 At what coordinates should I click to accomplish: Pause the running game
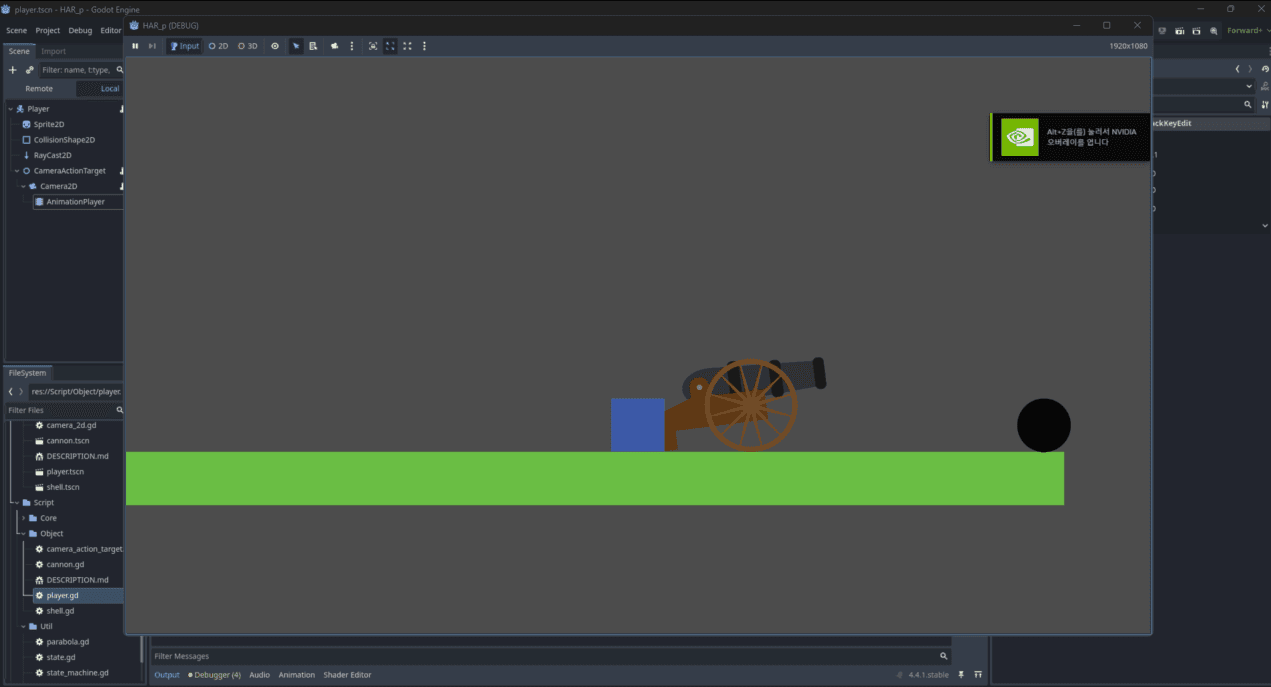pyautogui.click(x=135, y=46)
